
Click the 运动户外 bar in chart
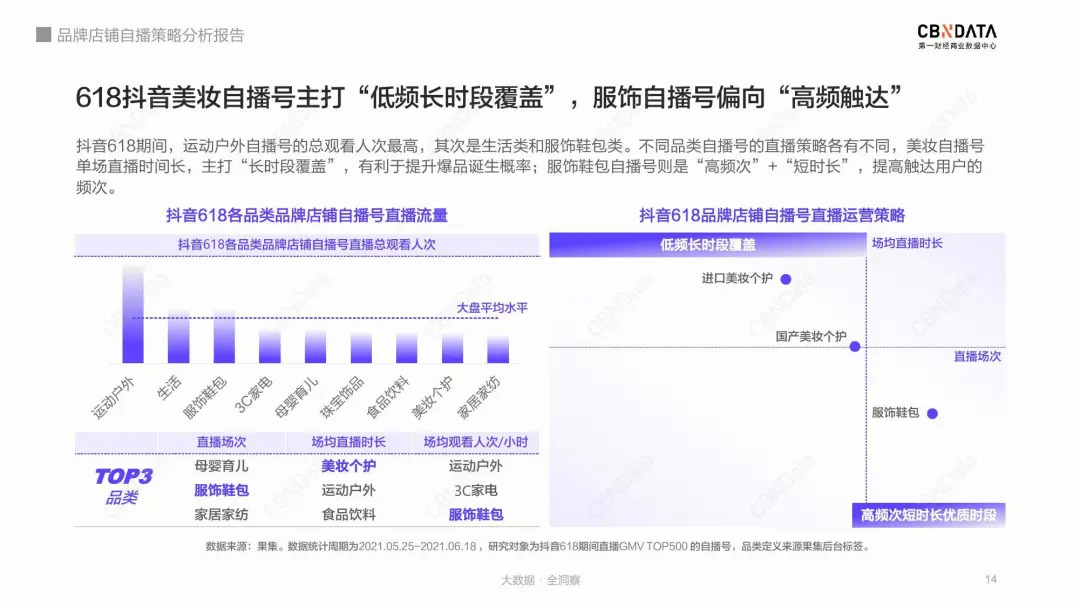click(133, 314)
